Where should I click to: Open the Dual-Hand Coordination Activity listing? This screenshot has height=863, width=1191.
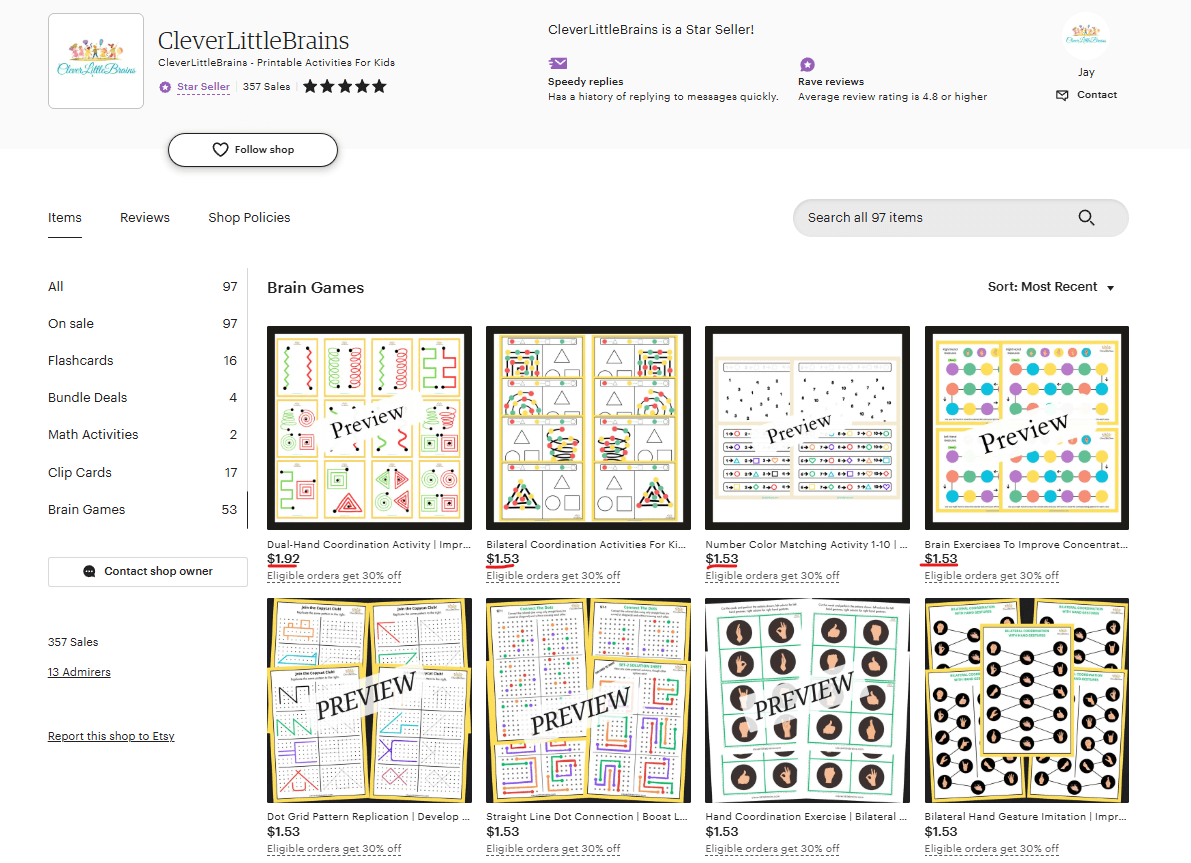[369, 427]
